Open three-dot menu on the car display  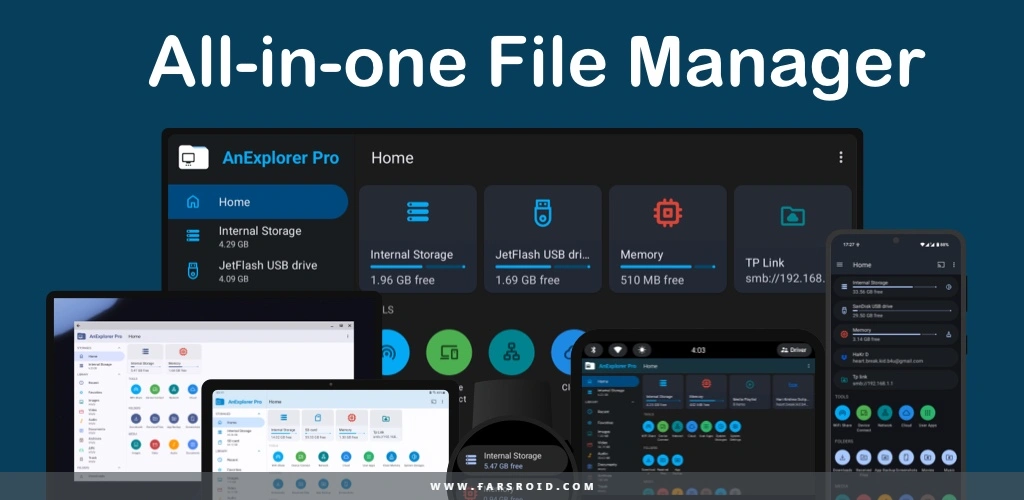point(808,366)
